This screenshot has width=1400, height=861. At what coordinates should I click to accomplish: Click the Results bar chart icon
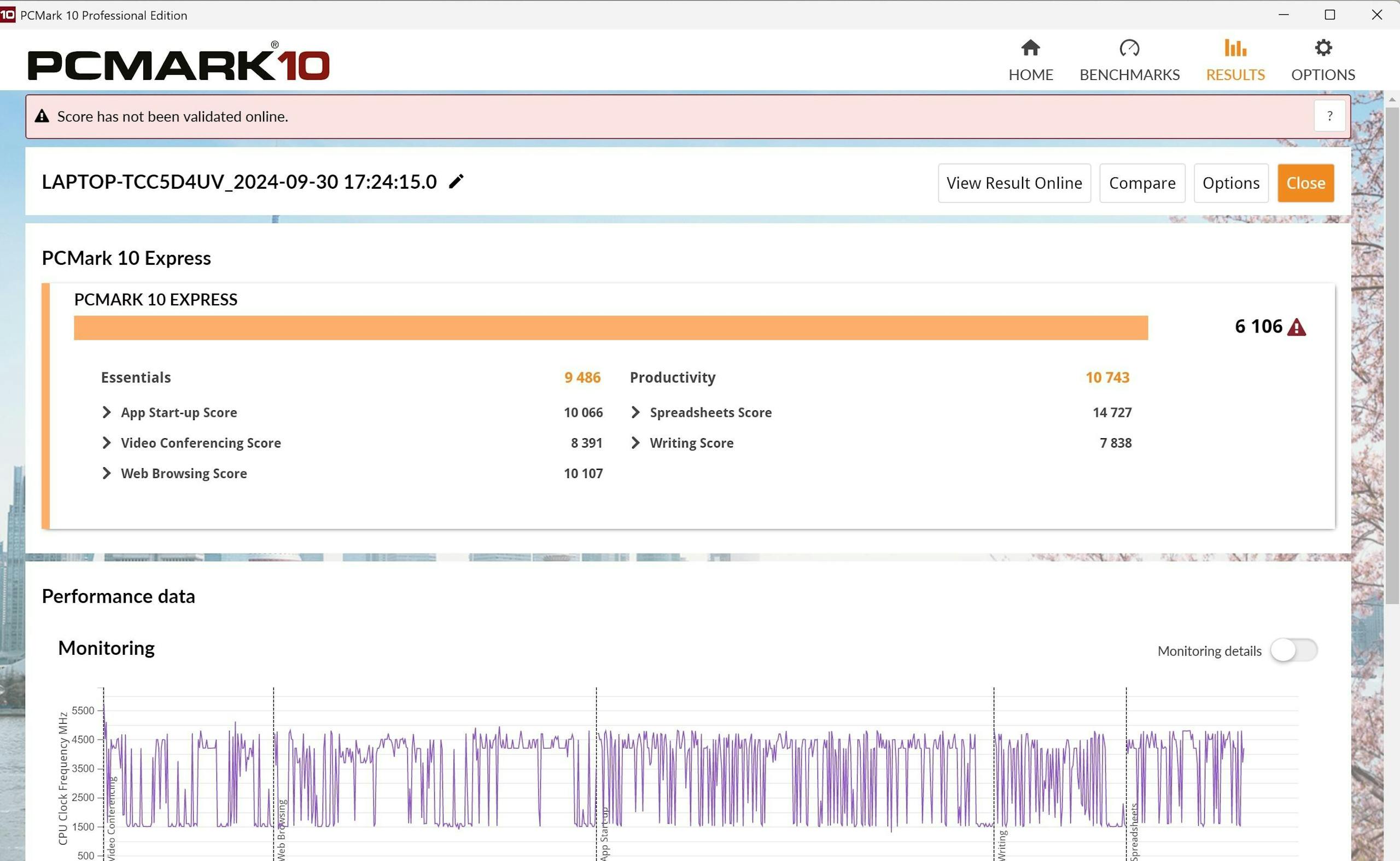[1235, 48]
